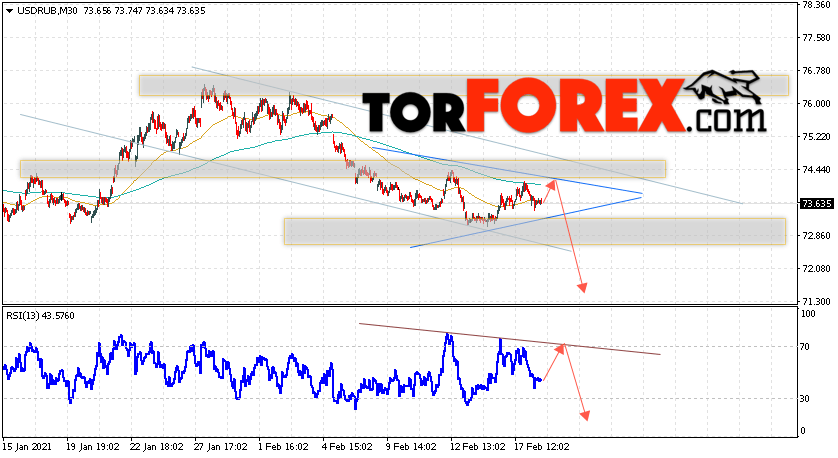Viewport: 838px width, 458px height.
Task: Click the OHLC values 73.656 73.747 73.634 73.635
Action: tap(144, 11)
